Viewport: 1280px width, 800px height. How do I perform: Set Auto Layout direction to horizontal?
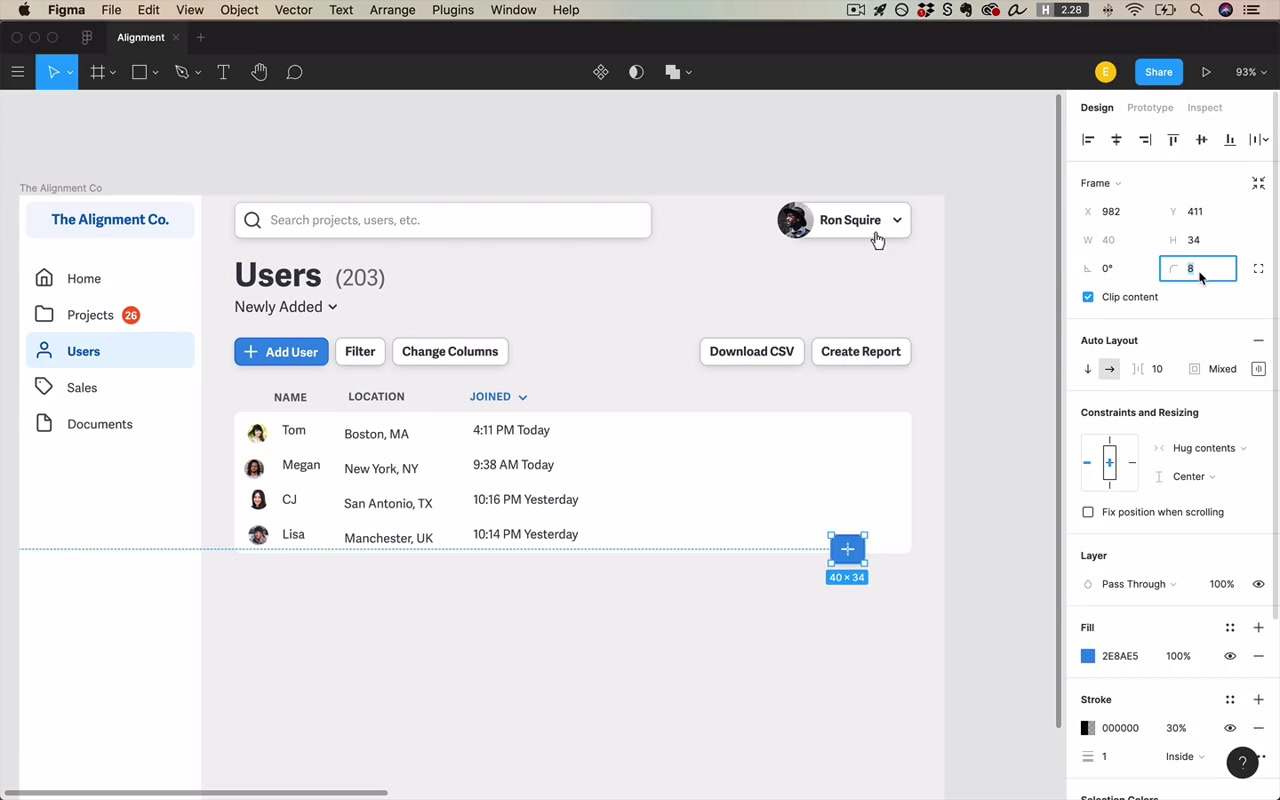coord(1109,369)
